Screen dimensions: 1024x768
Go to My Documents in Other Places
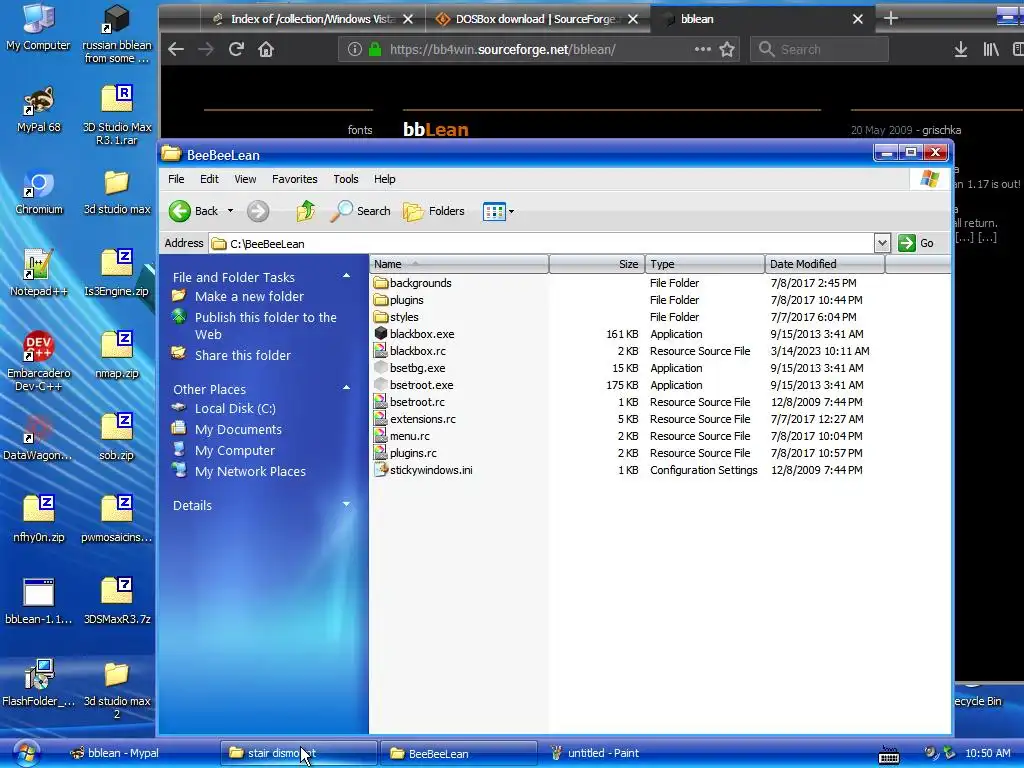coord(238,429)
